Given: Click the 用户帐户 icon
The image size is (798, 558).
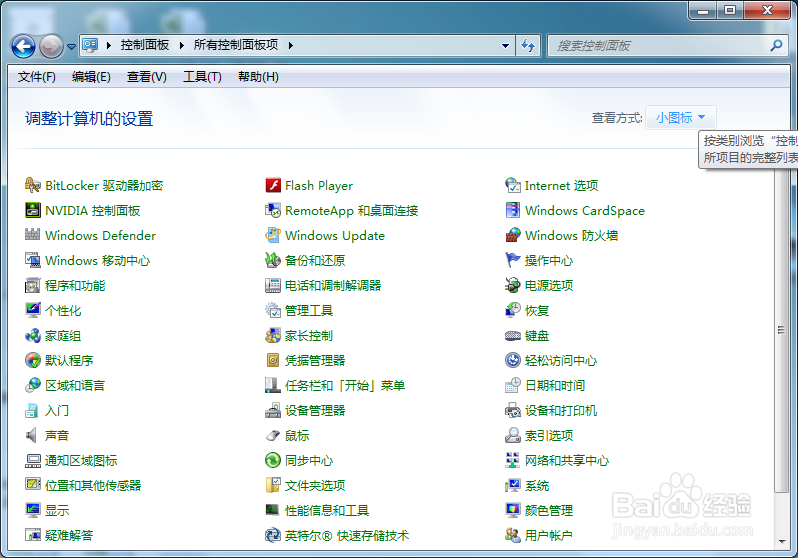Looking at the screenshot, I should tap(512, 535).
